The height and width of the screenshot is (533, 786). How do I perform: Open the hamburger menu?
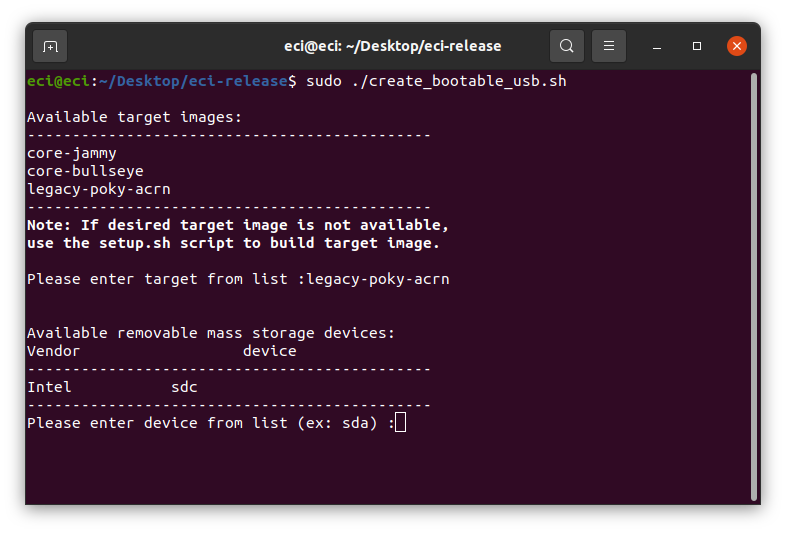point(609,46)
